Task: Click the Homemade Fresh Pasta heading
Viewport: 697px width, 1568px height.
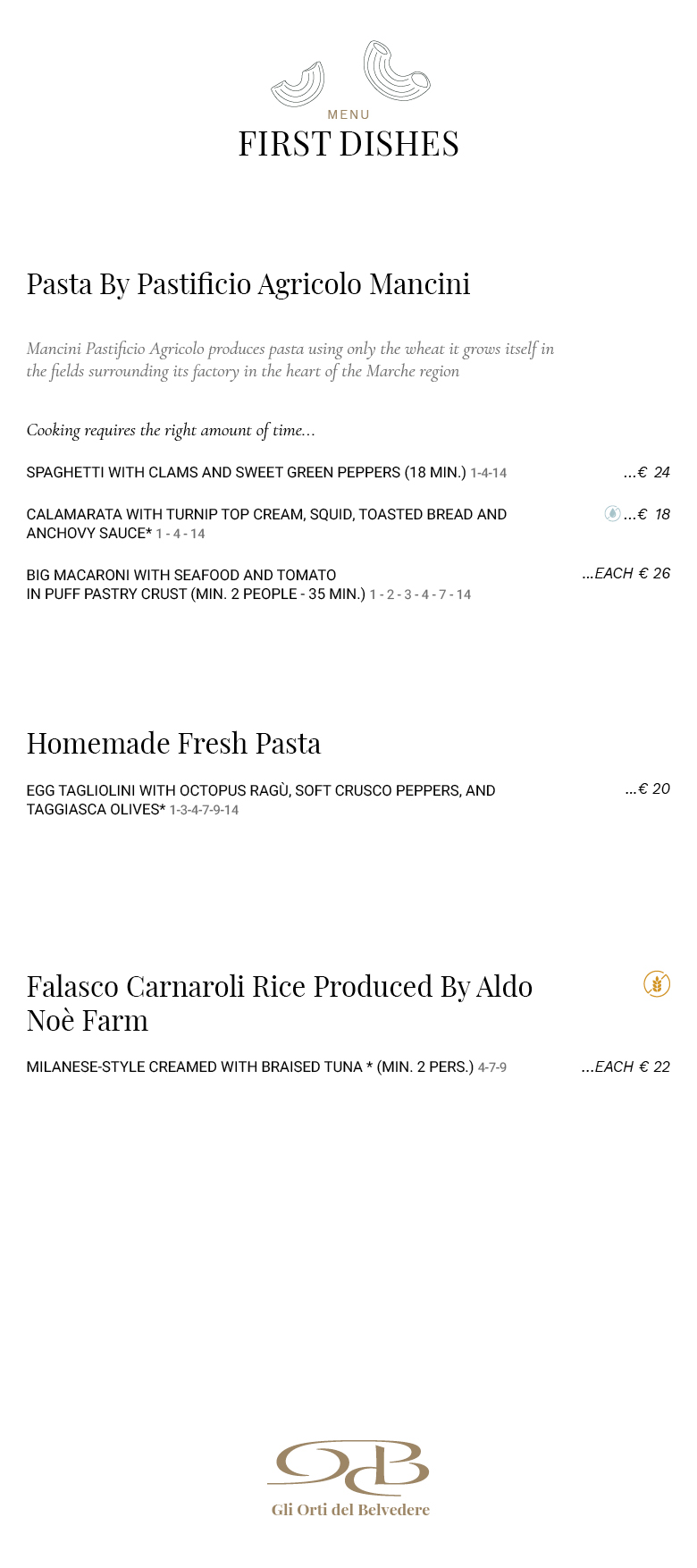Action: click(x=173, y=744)
